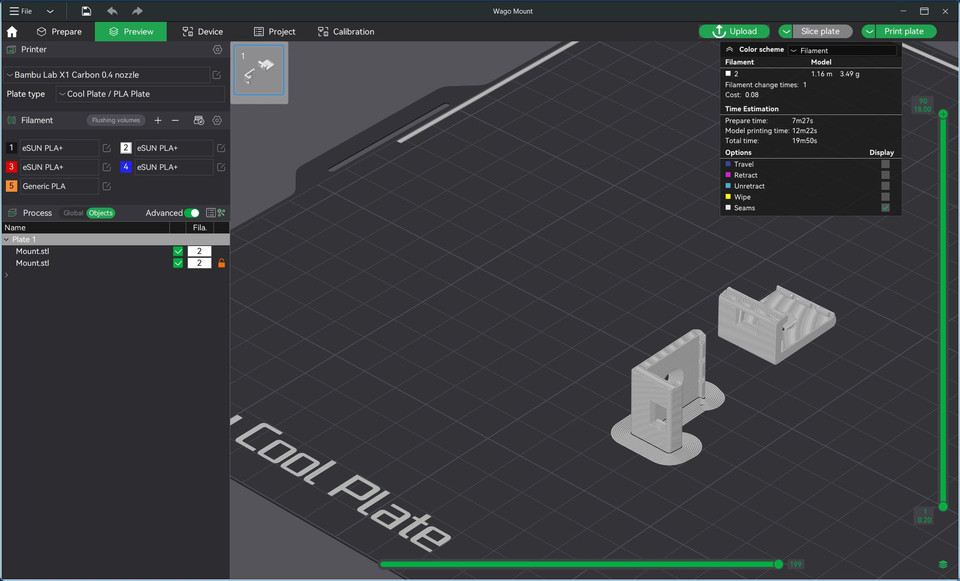Open the Color scheme Filament dropdown
Image resolution: width=960 pixels, height=581 pixels.
pyautogui.click(x=843, y=48)
